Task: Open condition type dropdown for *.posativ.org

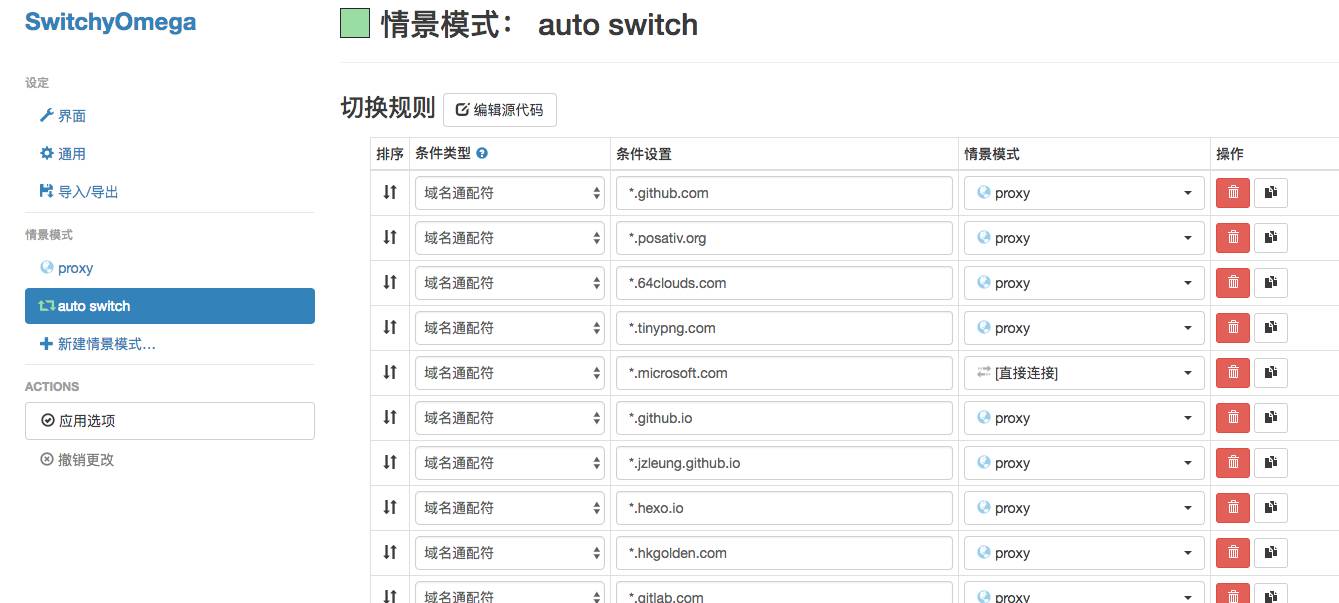Action: pos(510,238)
